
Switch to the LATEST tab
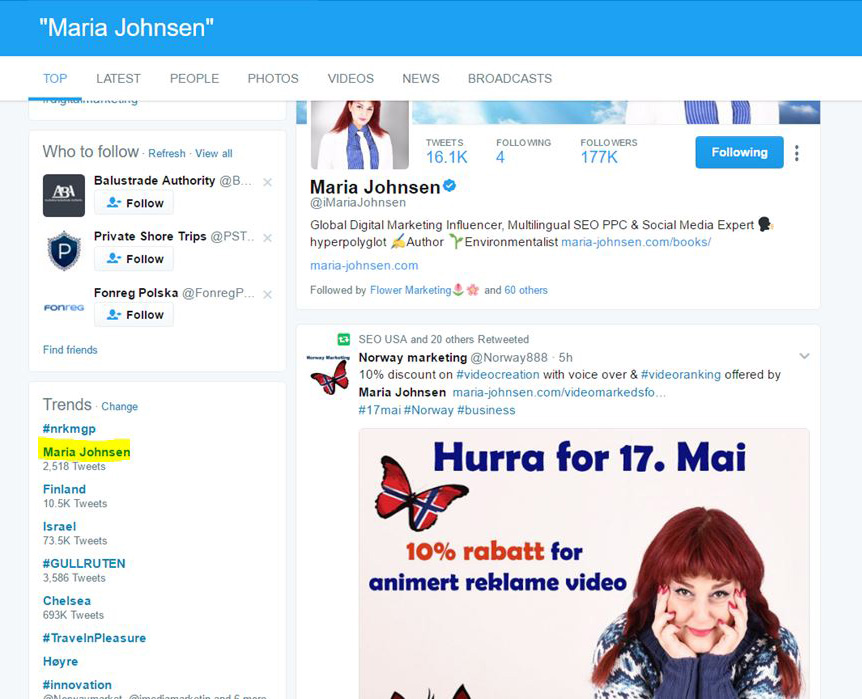pos(118,79)
